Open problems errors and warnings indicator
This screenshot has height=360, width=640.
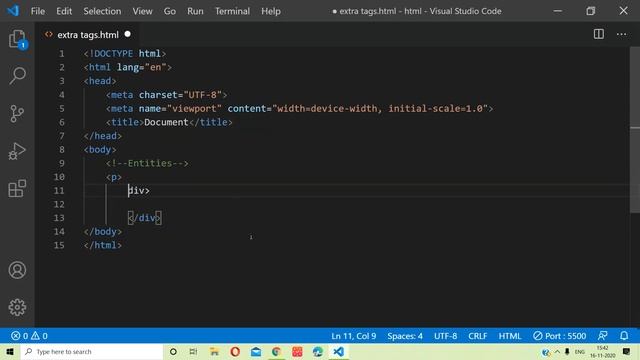pos(29,336)
